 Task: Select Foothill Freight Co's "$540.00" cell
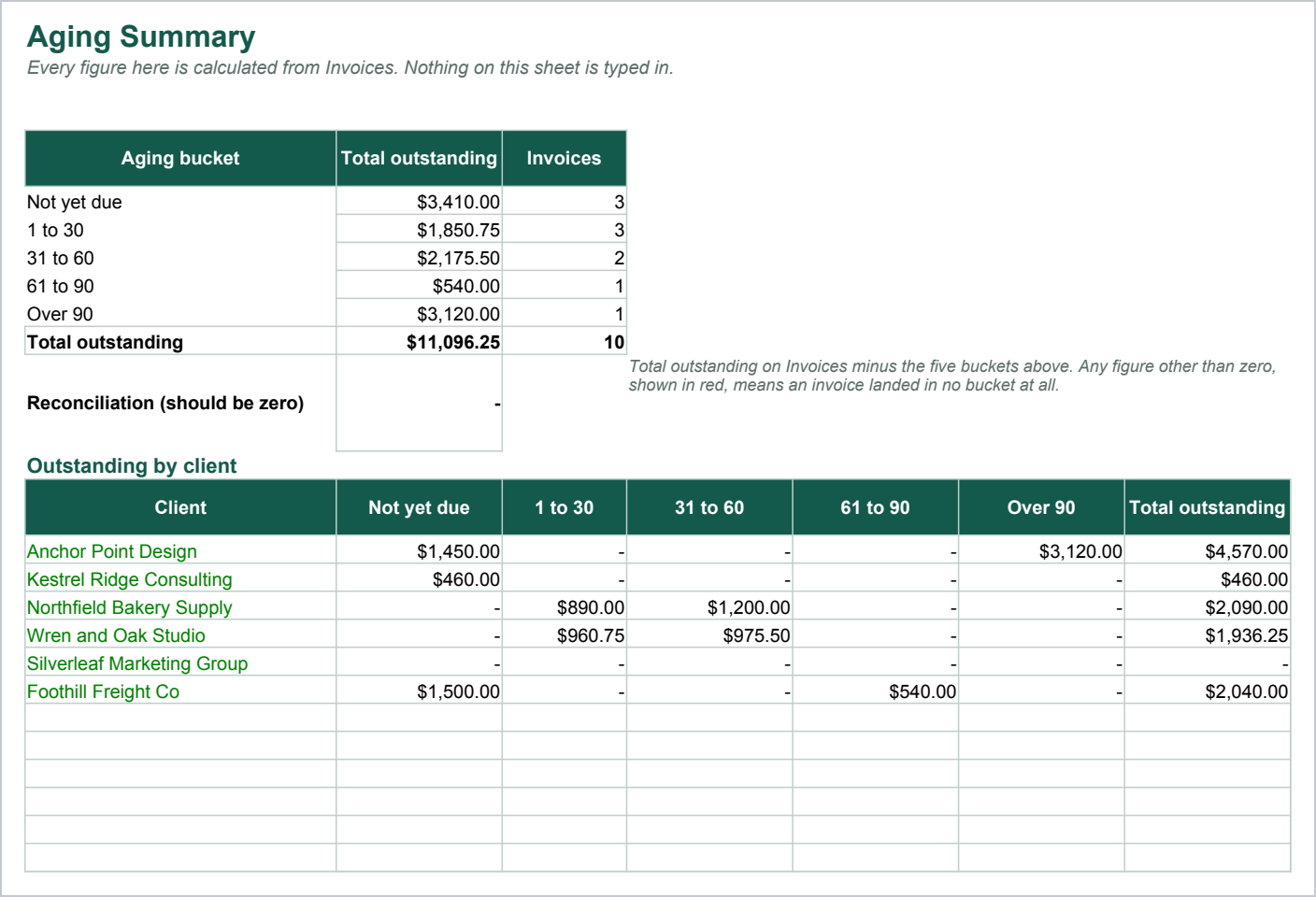875,691
